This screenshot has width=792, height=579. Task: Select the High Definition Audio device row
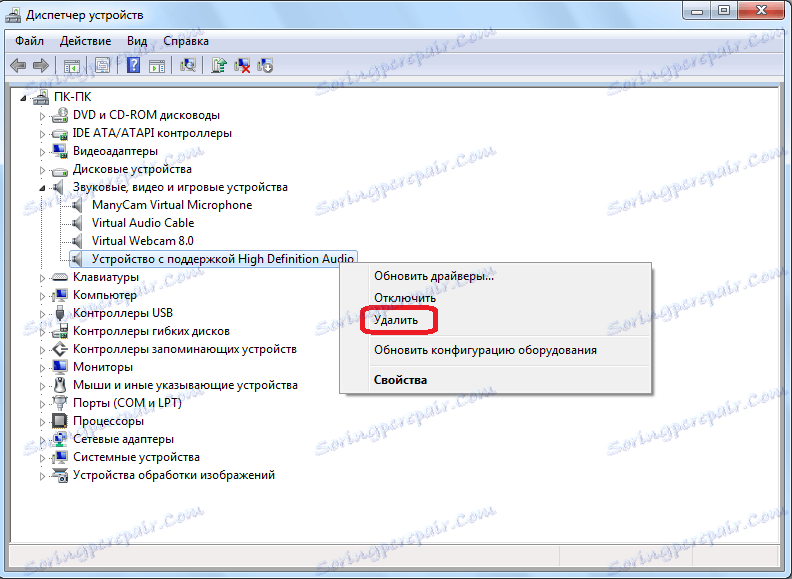tap(213, 259)
